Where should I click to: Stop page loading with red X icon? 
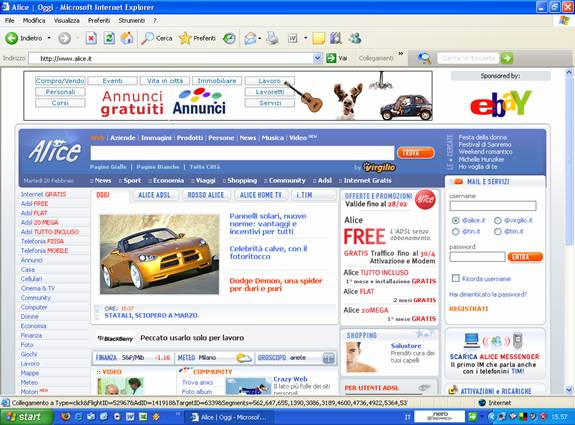tap(91, 38)
